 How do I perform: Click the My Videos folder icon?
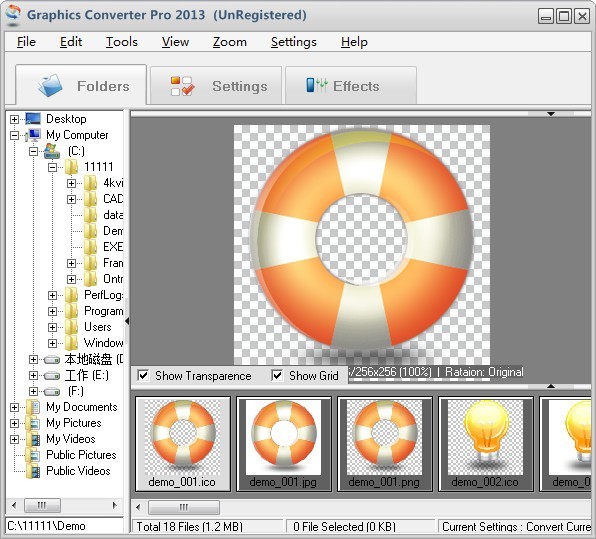tap(33, 439)
